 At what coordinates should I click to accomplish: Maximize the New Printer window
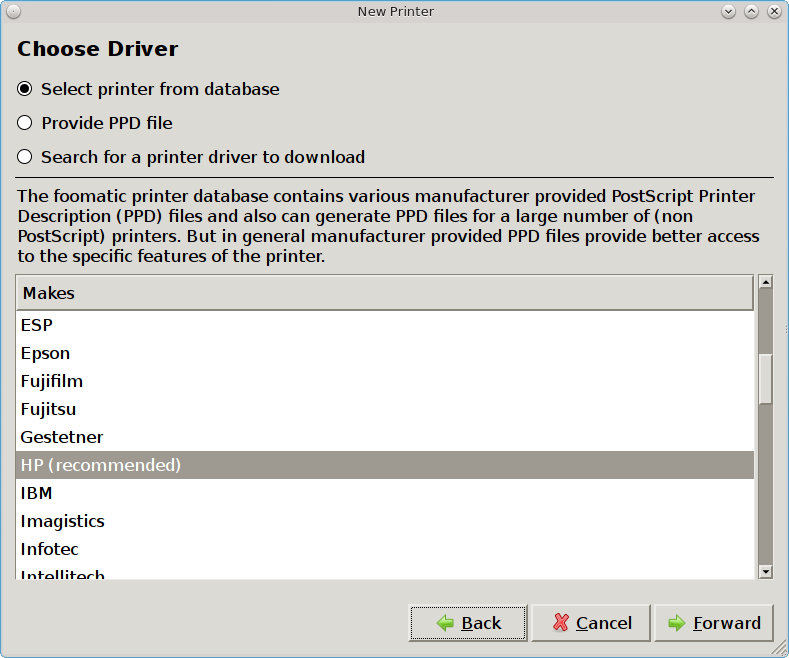751,11
